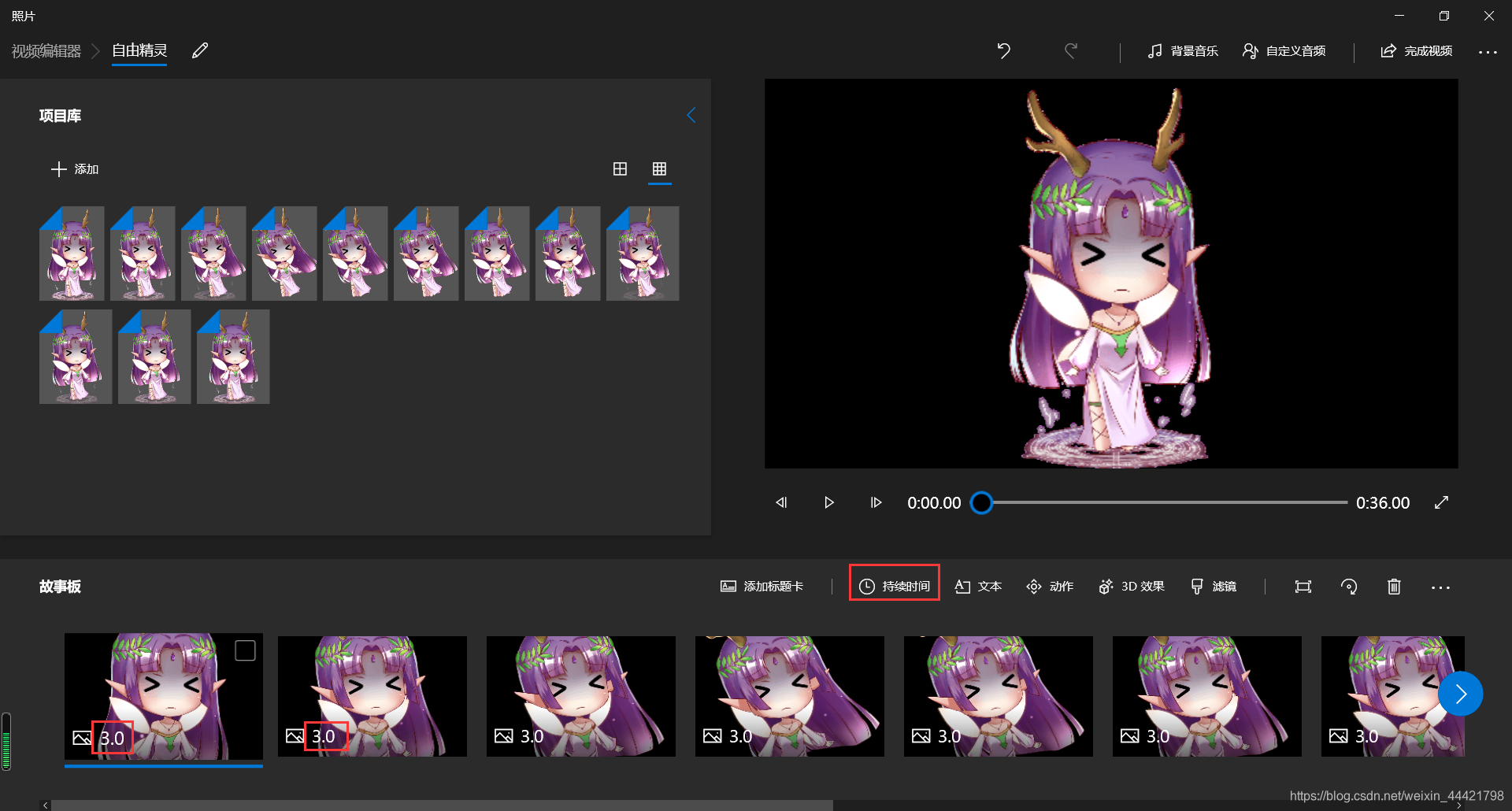Screen dimensions: 1512x811
Task: Open 文本 text tool
Action: point(978,587)
